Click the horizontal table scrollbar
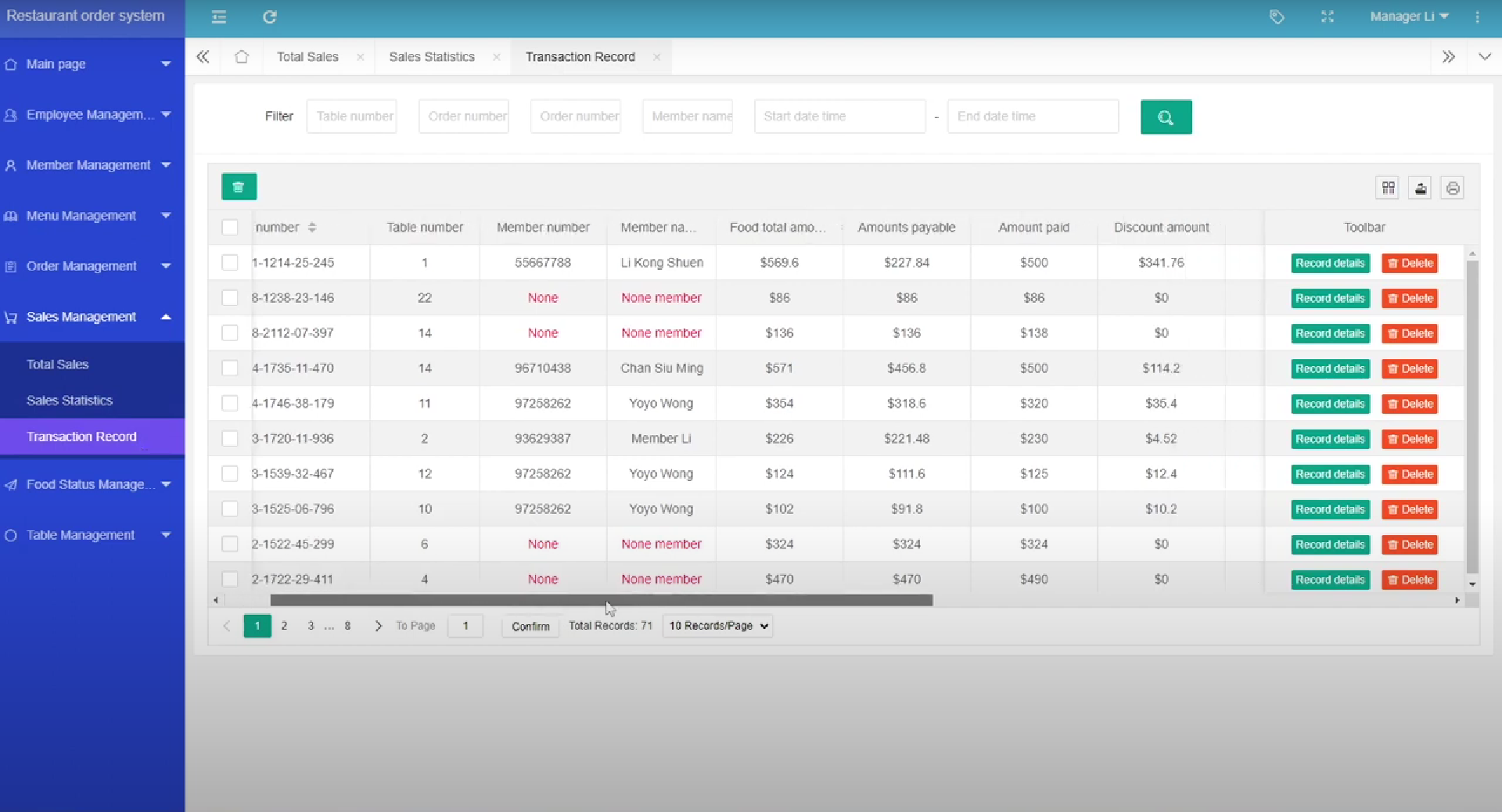This screenshot has height=812, width=1502. (x=601, y=601)
